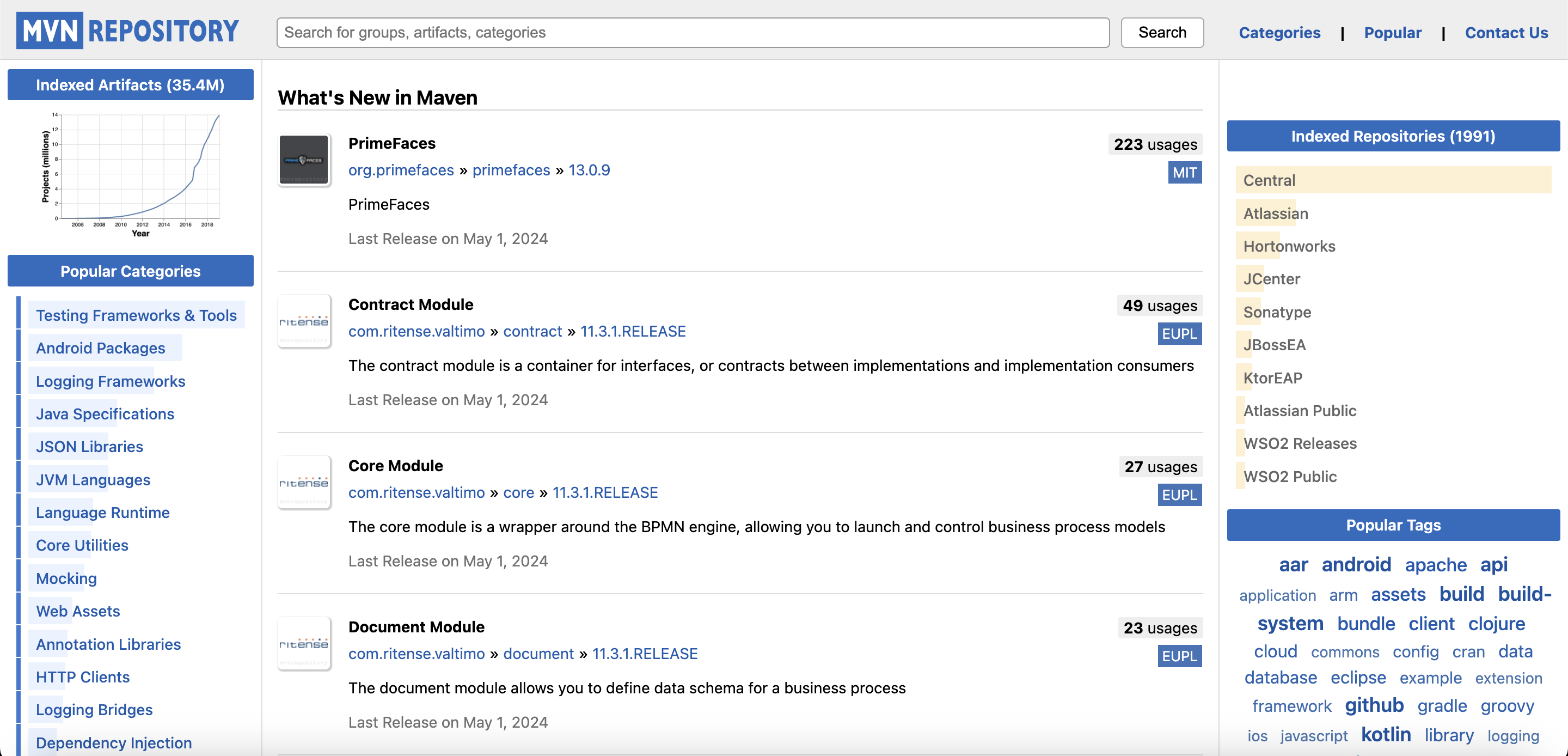This screenshot has width=1568, height=756.
Task: Select Testing Frameworks & Tools category
Action: pyautogui.click(x=136, y=315)
